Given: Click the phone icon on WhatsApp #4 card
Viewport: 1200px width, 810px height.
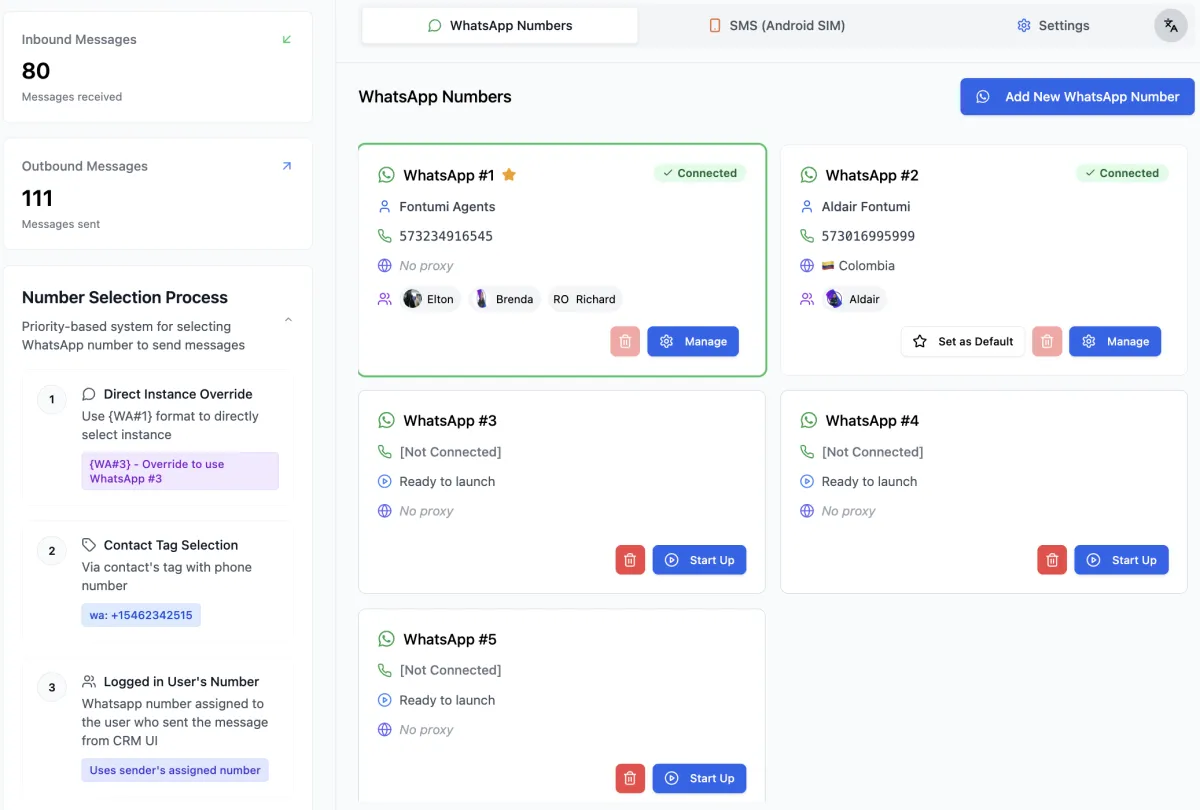Looking at the screenshot, I should coord(807,452).
